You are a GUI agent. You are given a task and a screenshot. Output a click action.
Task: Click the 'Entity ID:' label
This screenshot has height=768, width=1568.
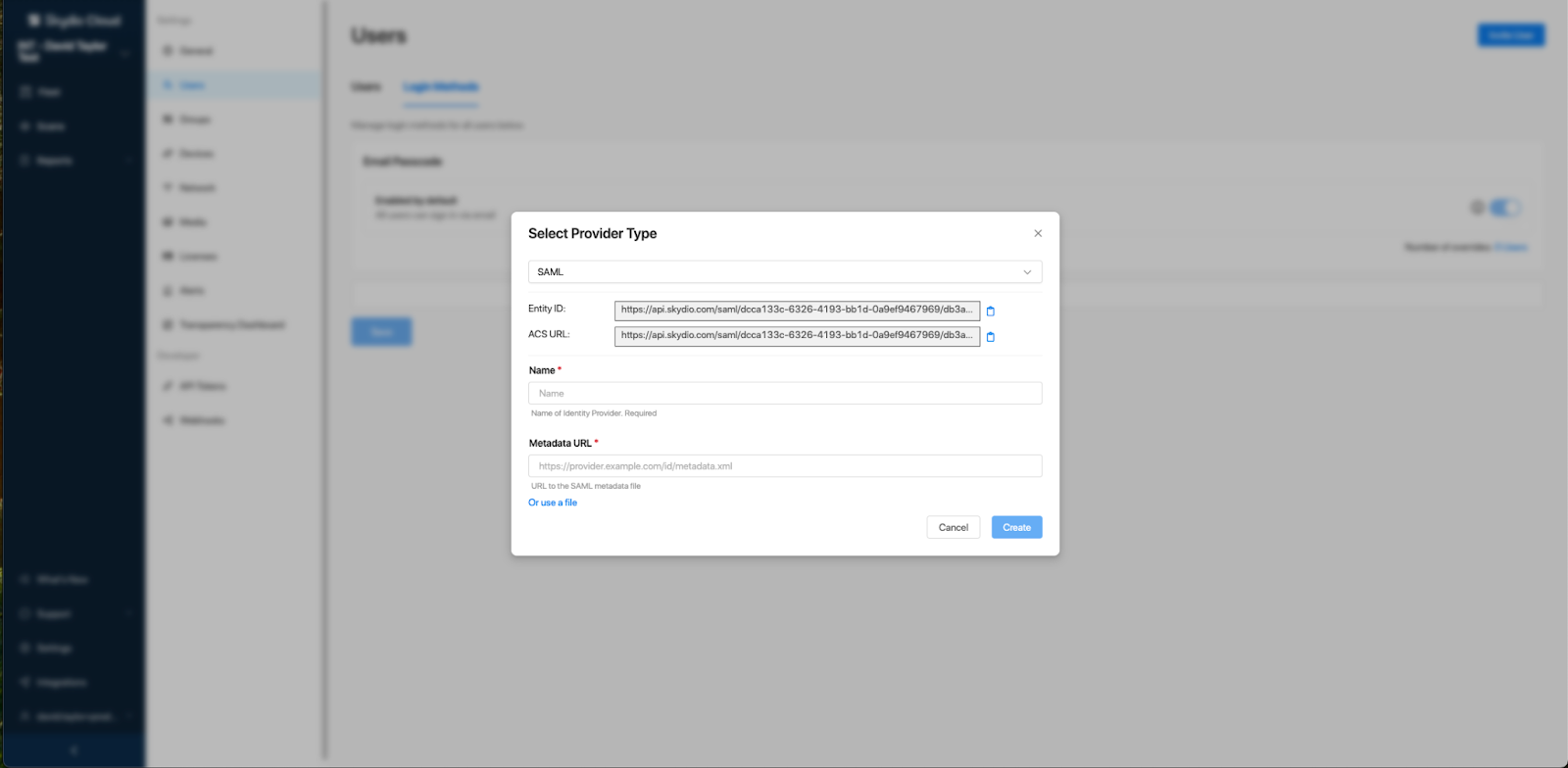pyautogui.click(x=547, y=309)
